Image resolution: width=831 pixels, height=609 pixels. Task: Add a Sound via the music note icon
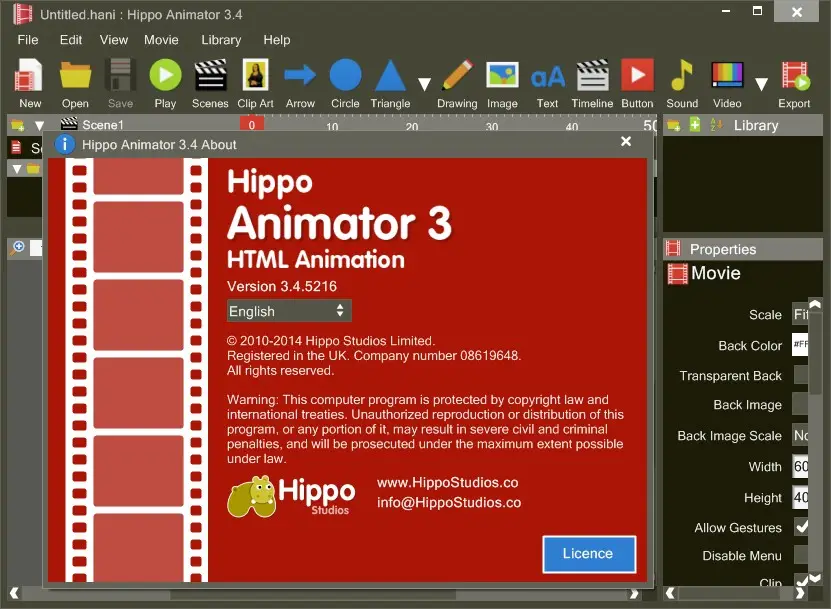(682, 84)
